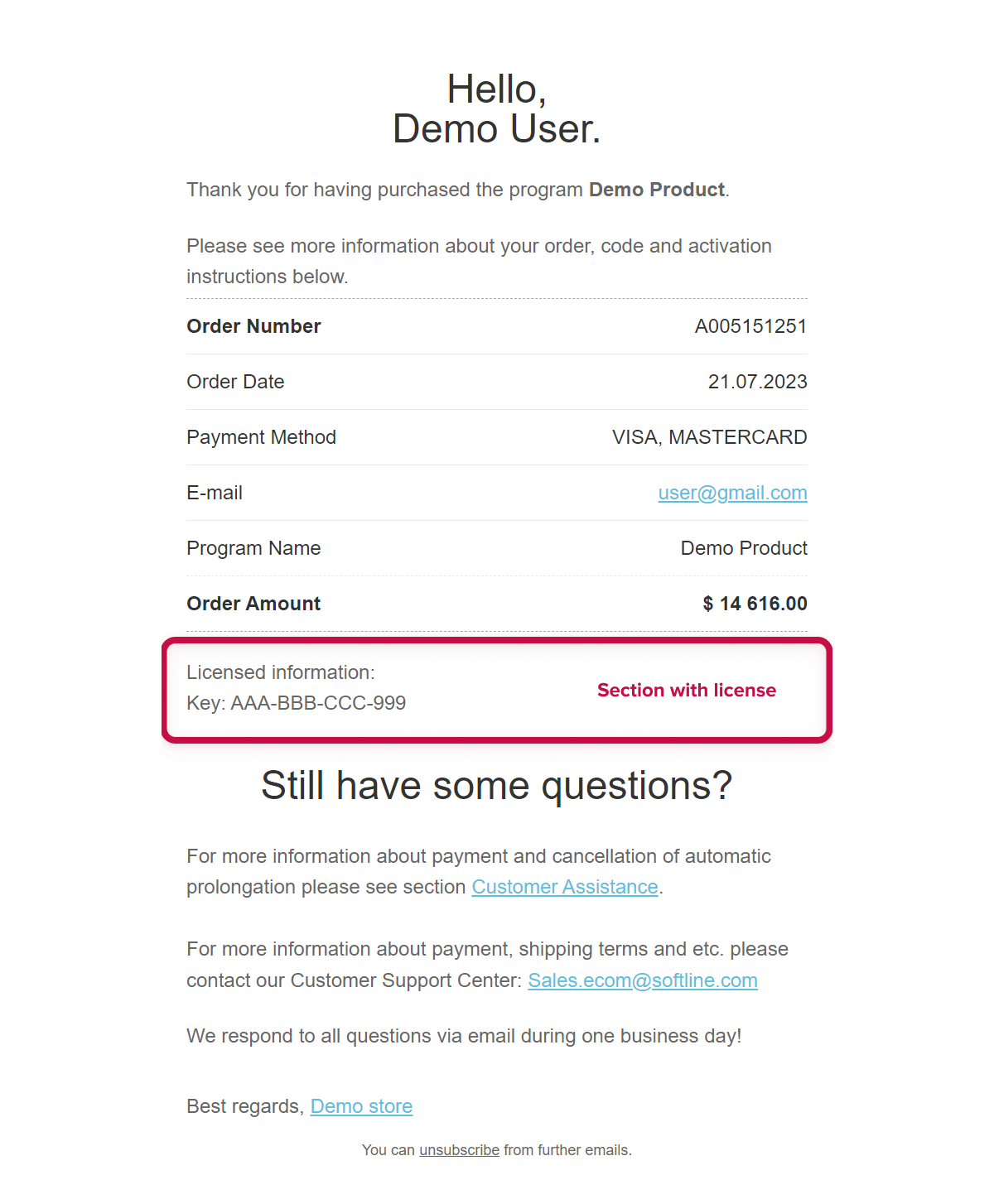Screen dimensions: 994x1204
Task: Click the 'Still have some questions?' heading
Action: click(496, 785)
